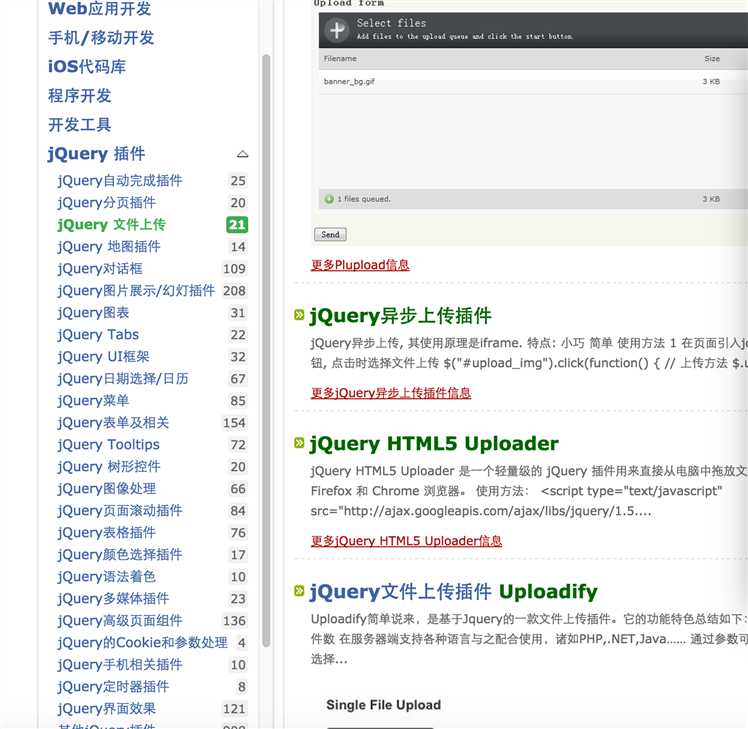Click the Select files label
748x729 pixels.
391,23
